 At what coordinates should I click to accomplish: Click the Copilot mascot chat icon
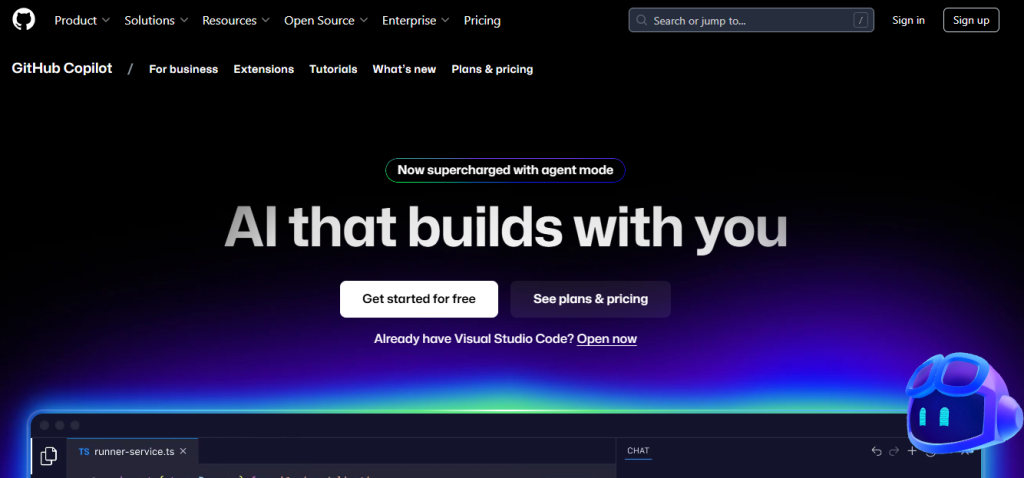coord(963,405)
